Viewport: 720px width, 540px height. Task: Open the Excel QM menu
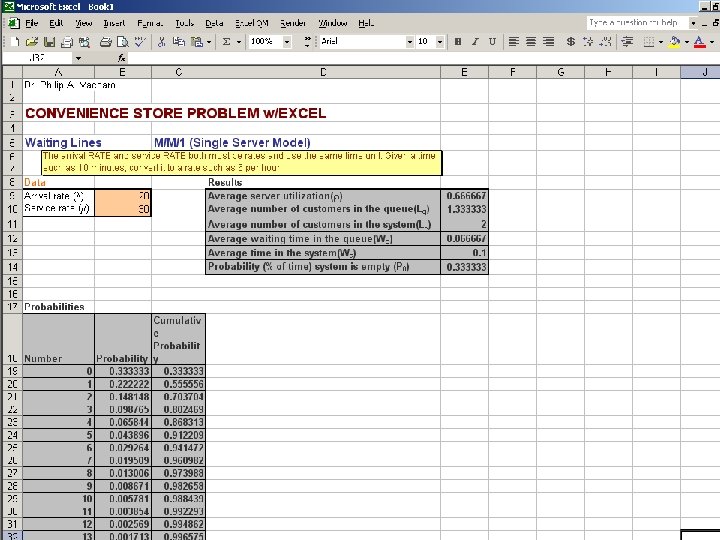[x=252, y=23]
